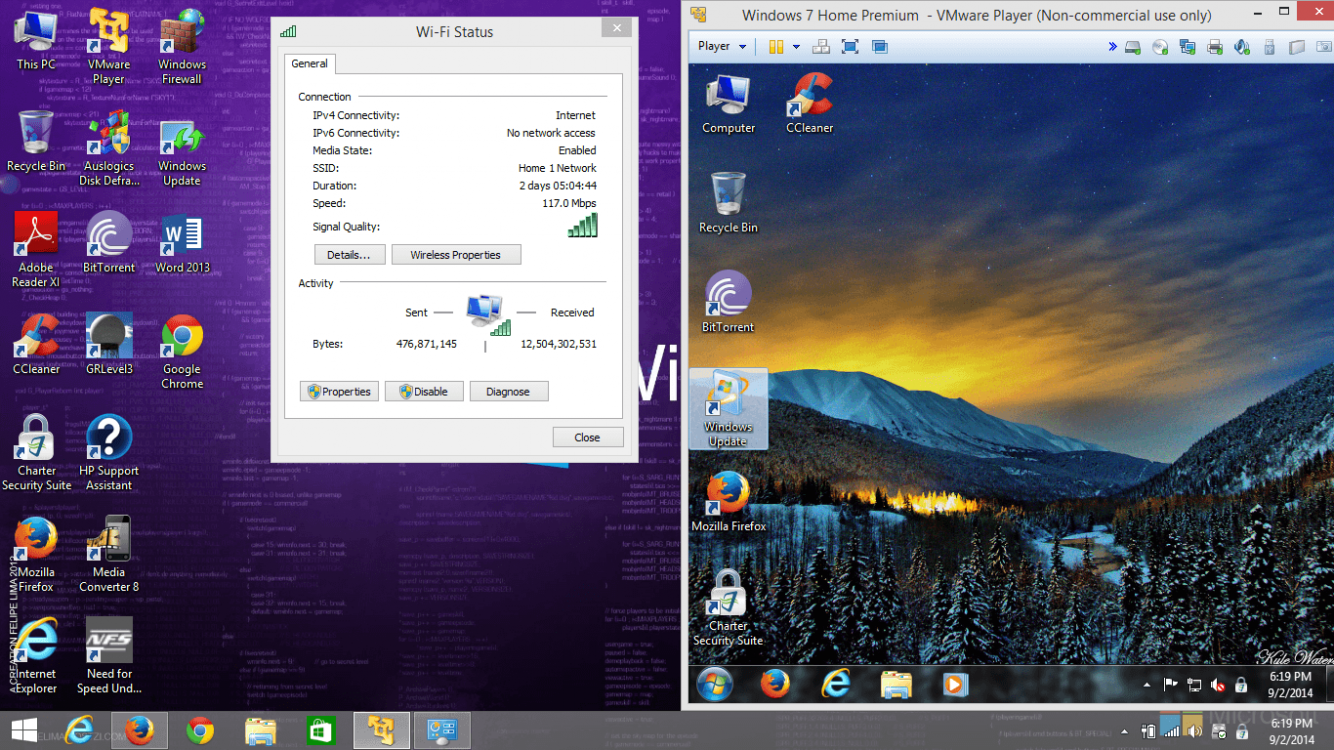Viewport: 1334px width, 750px height.
Task: Launch Windows Media Player from Windows 7 taskbar
Action: pos(955,684)
